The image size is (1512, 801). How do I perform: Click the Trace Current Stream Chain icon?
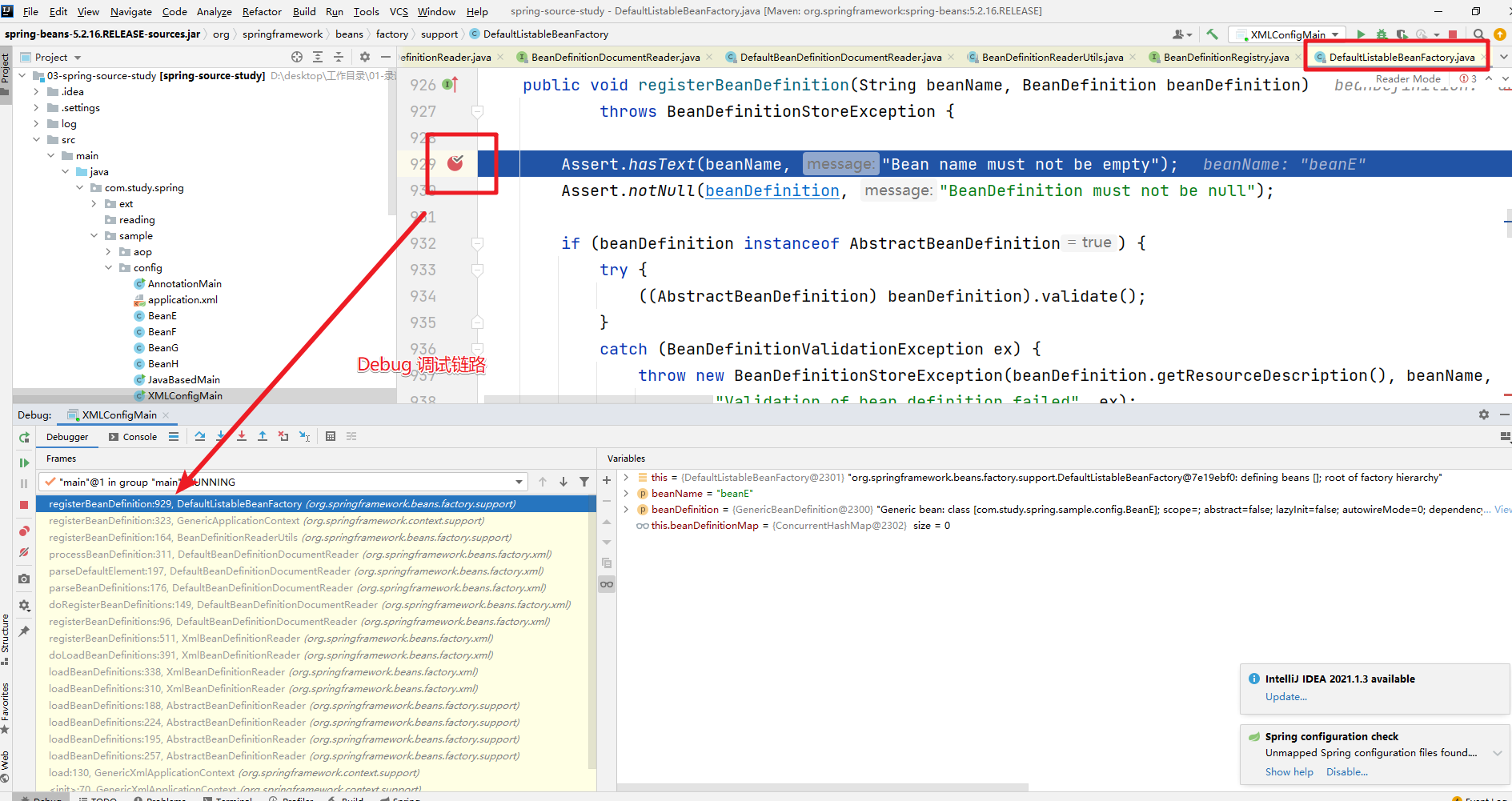351,436
